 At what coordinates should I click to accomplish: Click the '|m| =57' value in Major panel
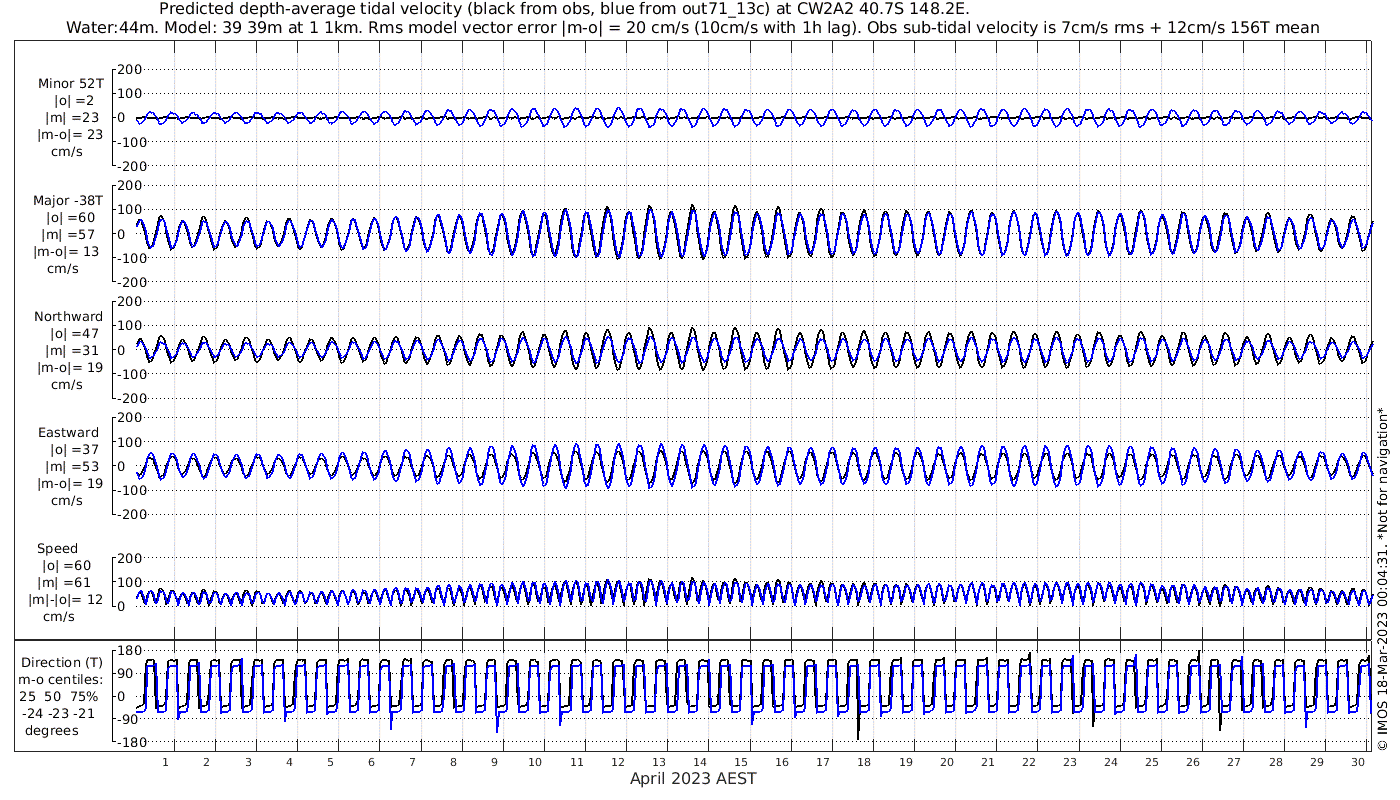(x=70, y=235)
